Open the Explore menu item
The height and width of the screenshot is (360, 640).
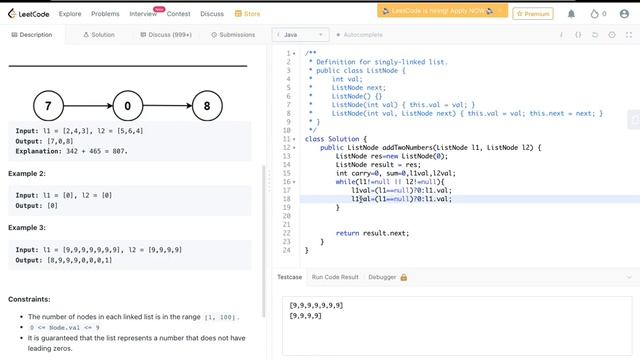click(70, 14)
